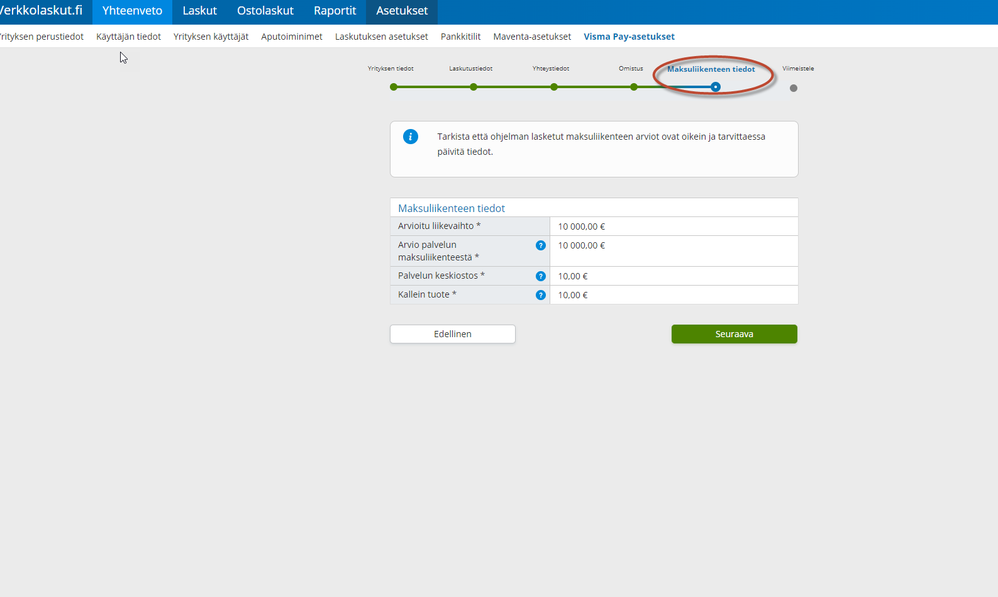Click the Kallein tuote label
The width and height of the screenshot is (998, 597).
[427, 295]
